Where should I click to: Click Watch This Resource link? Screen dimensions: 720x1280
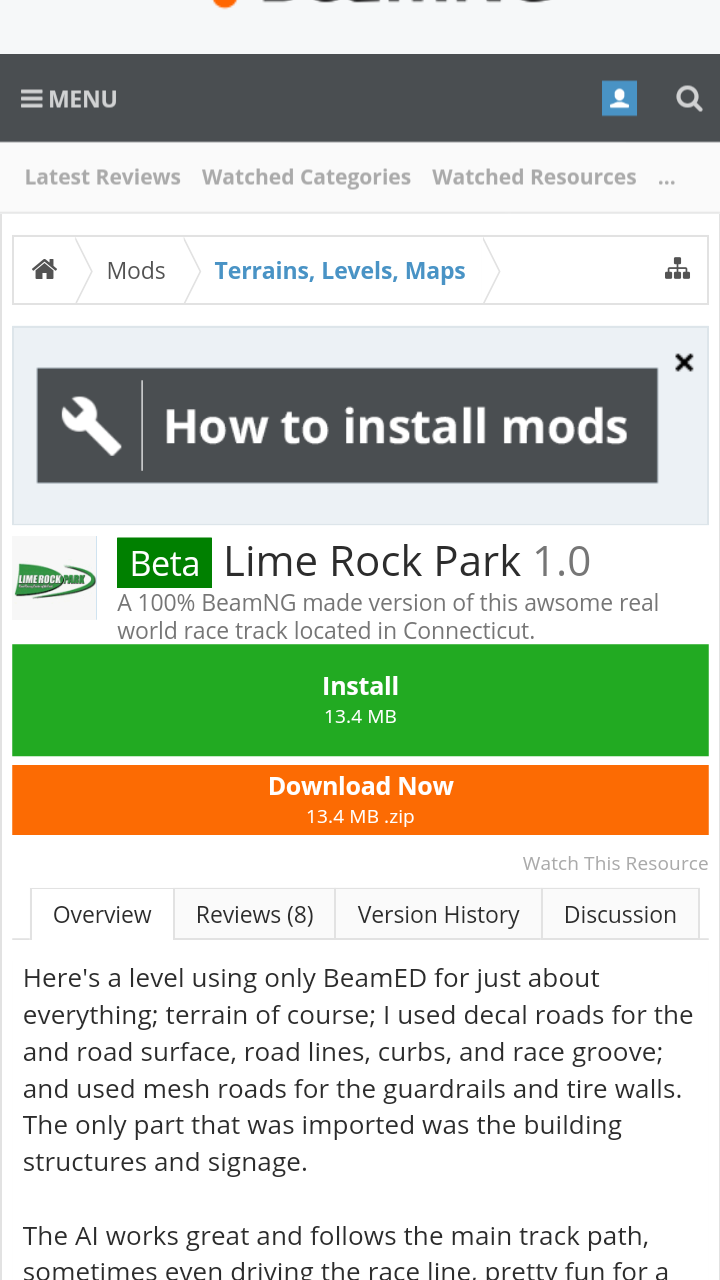point(615,863)
